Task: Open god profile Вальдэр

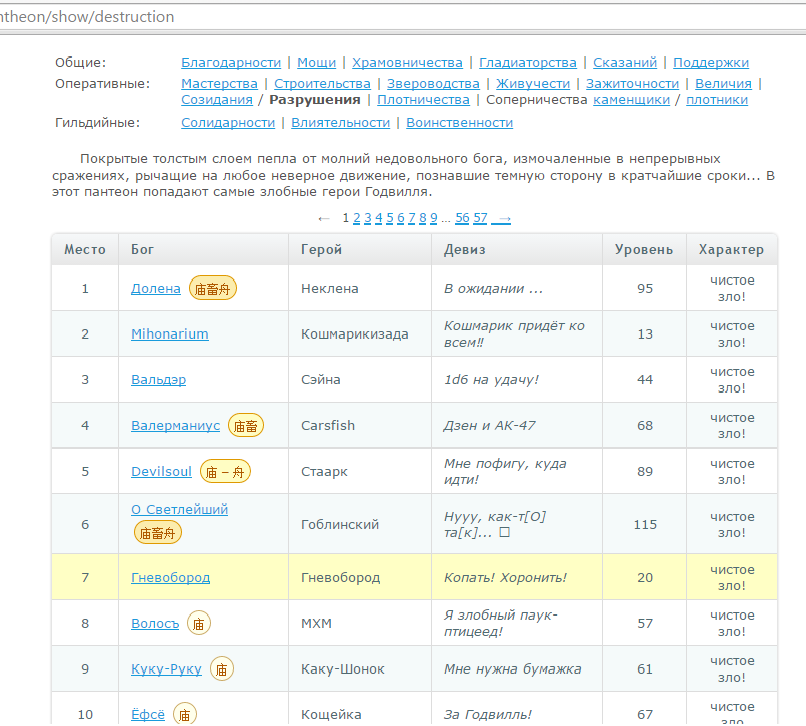Action: click(x=158, y=379)
